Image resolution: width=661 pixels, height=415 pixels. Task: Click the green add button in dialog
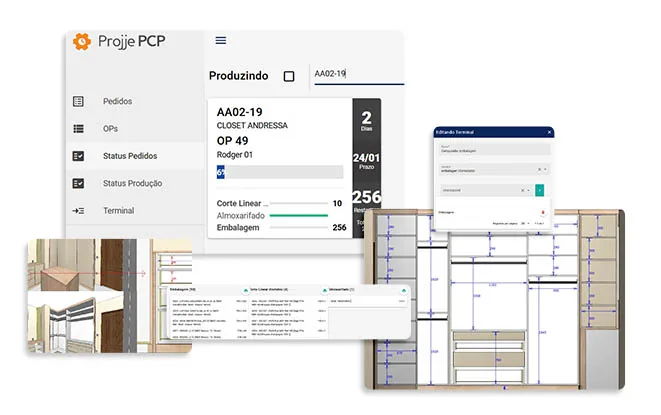point(541,190)
